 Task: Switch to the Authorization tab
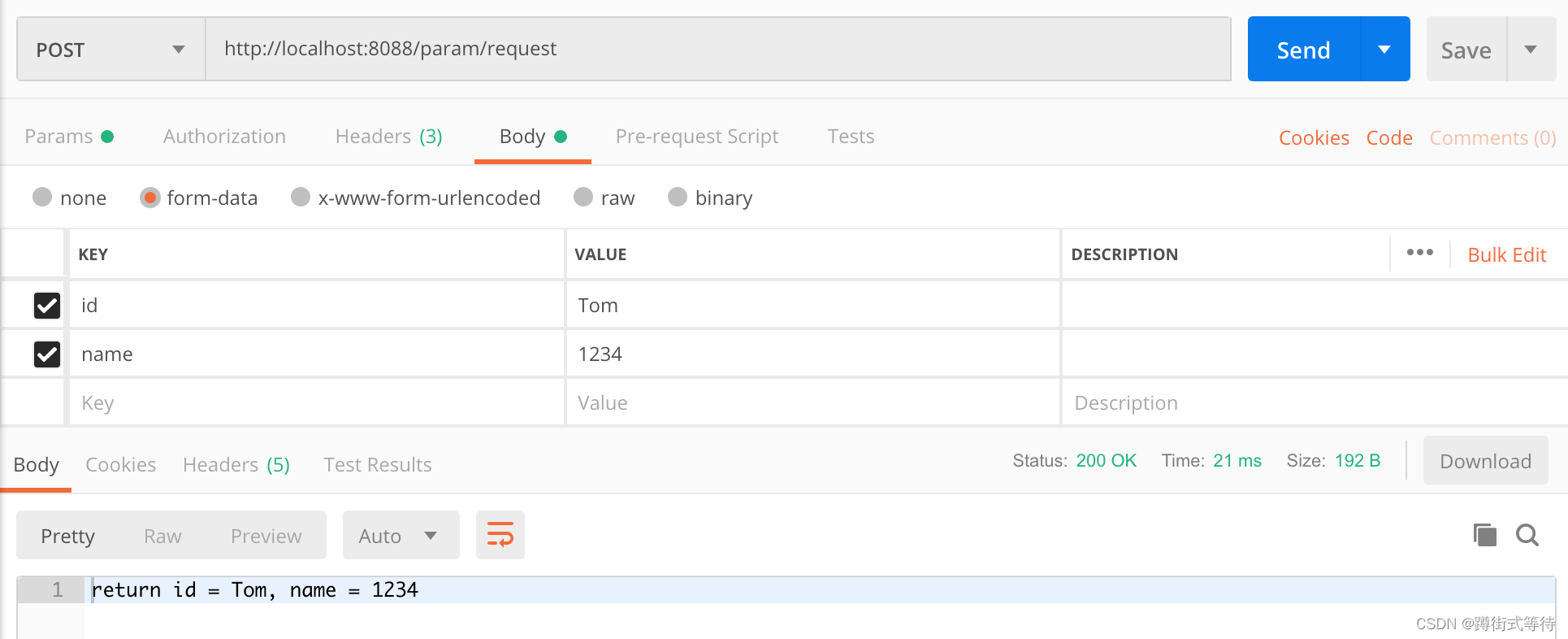pos(224,136)
